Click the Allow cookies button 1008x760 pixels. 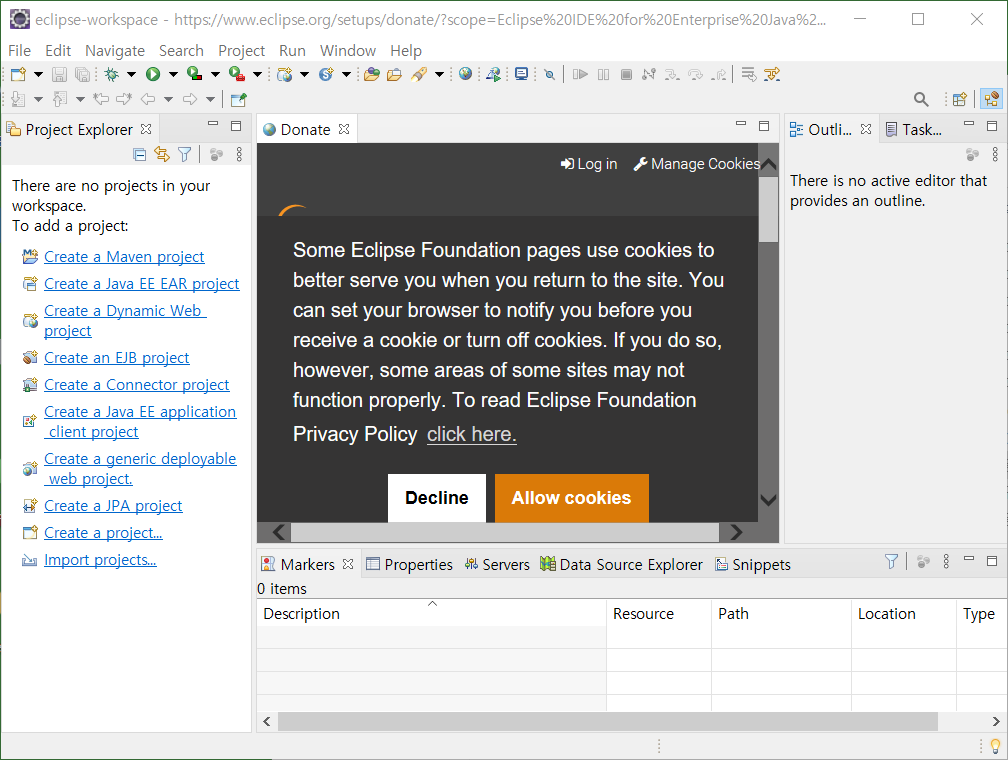(572, 498)
